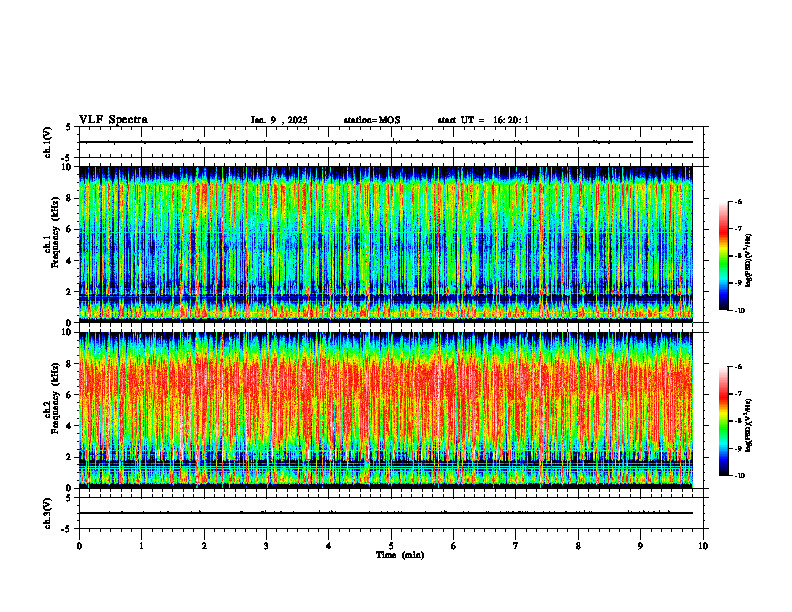
Task: Click the ch.3 waveform trace panel
Action: pos(391,513)
